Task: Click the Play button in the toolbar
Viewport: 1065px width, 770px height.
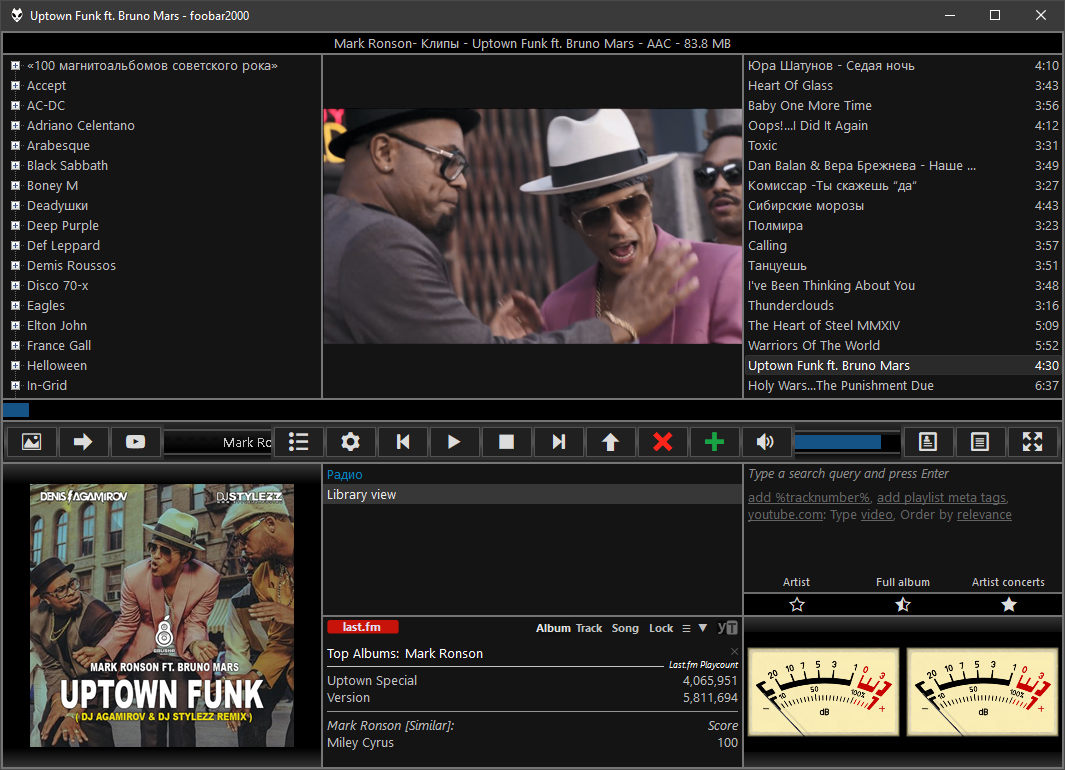Action: pyautogui.click(x=454, y=442)
